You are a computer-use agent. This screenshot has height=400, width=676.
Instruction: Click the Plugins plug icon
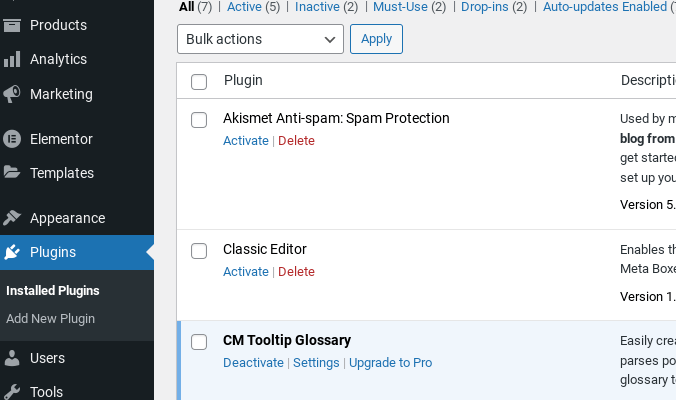tap(12, 252)
